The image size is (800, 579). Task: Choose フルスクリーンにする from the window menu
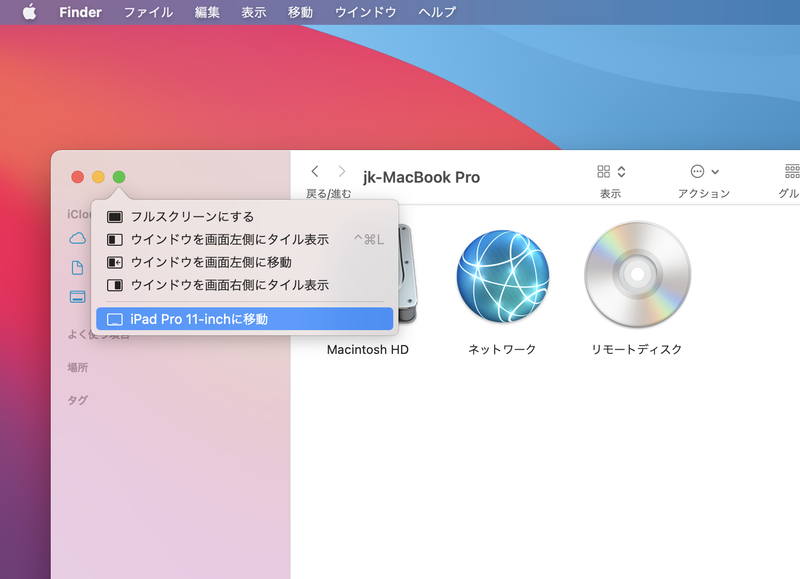click(190, 216)
